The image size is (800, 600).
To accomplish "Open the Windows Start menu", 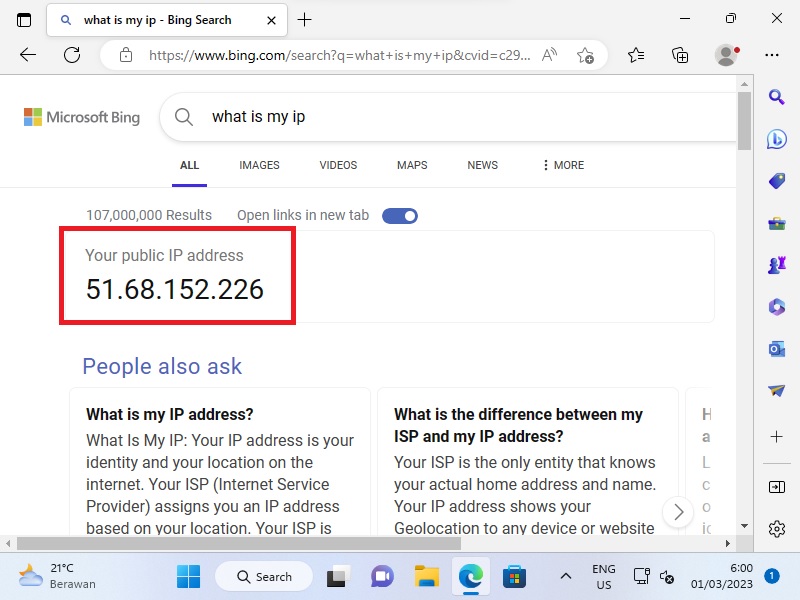I will 188,576.
